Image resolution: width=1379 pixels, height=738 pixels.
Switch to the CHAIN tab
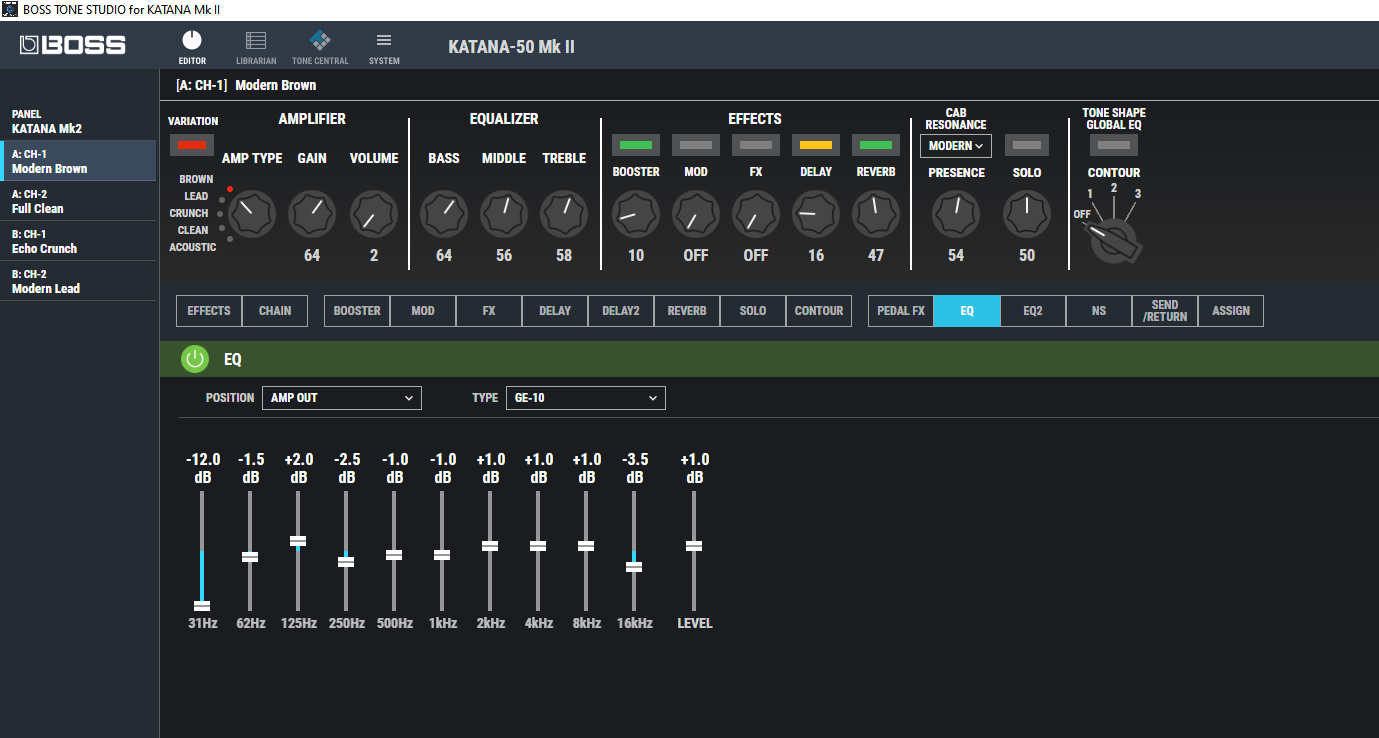(x=275, y=311)
